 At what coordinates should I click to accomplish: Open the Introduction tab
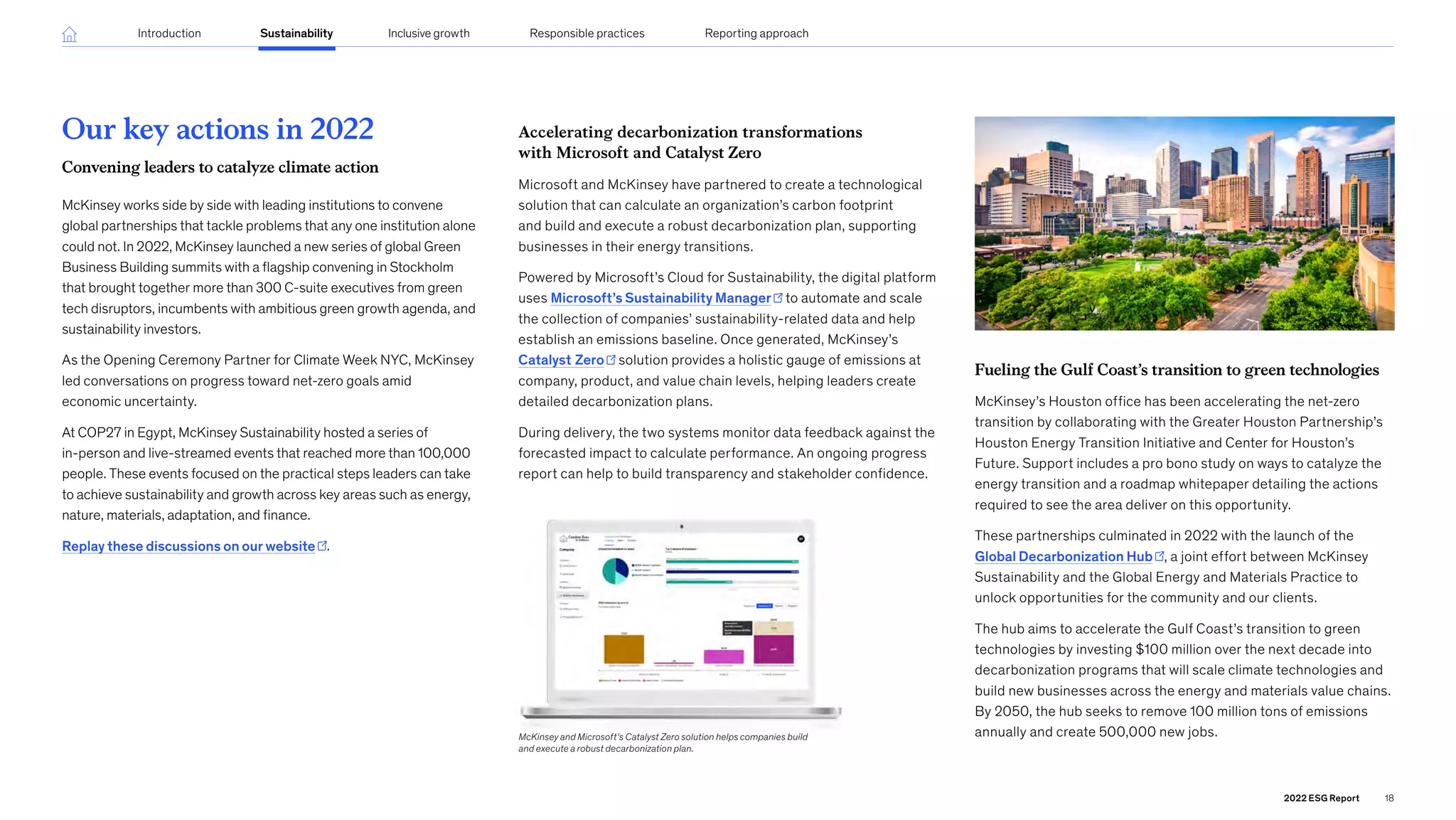click(169, 33)
